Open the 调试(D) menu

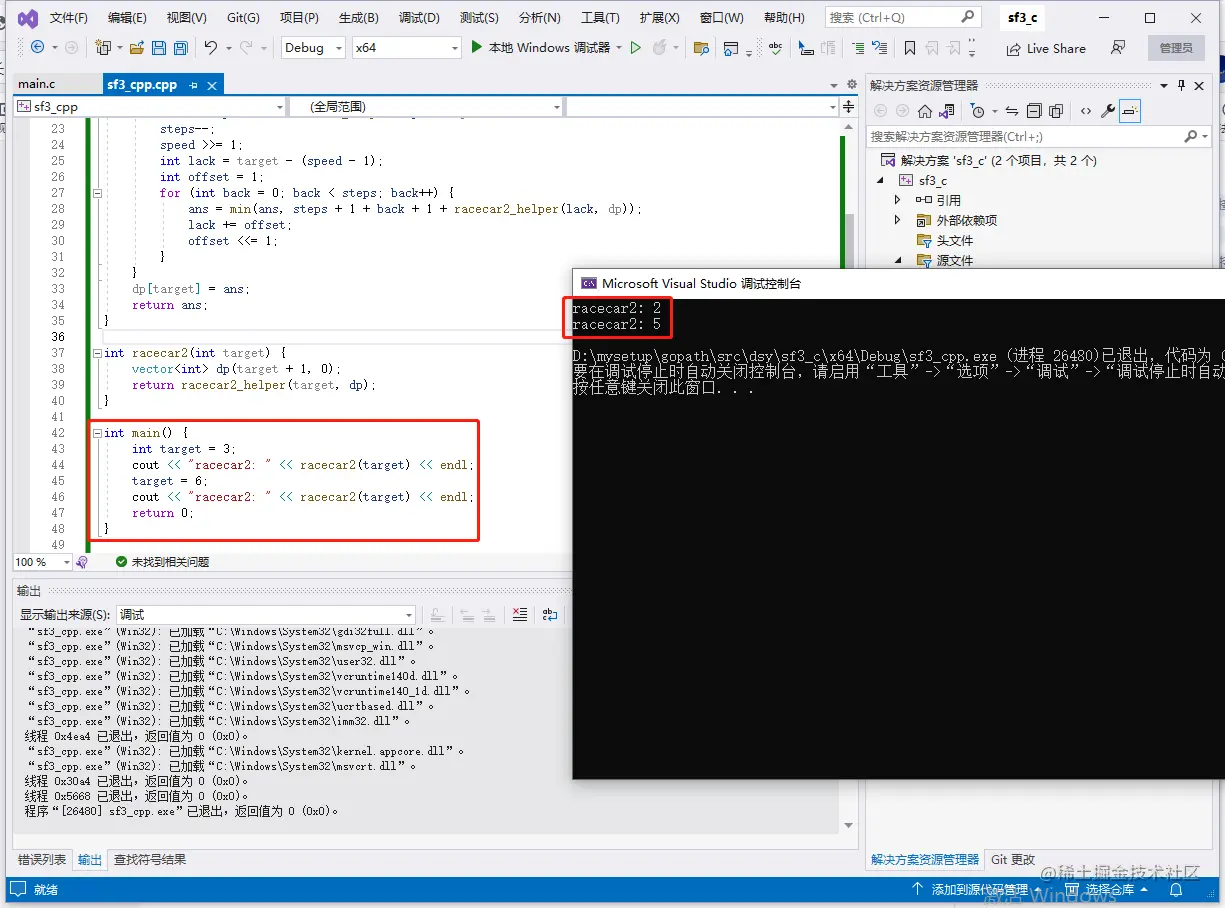[x=419, y=18]
